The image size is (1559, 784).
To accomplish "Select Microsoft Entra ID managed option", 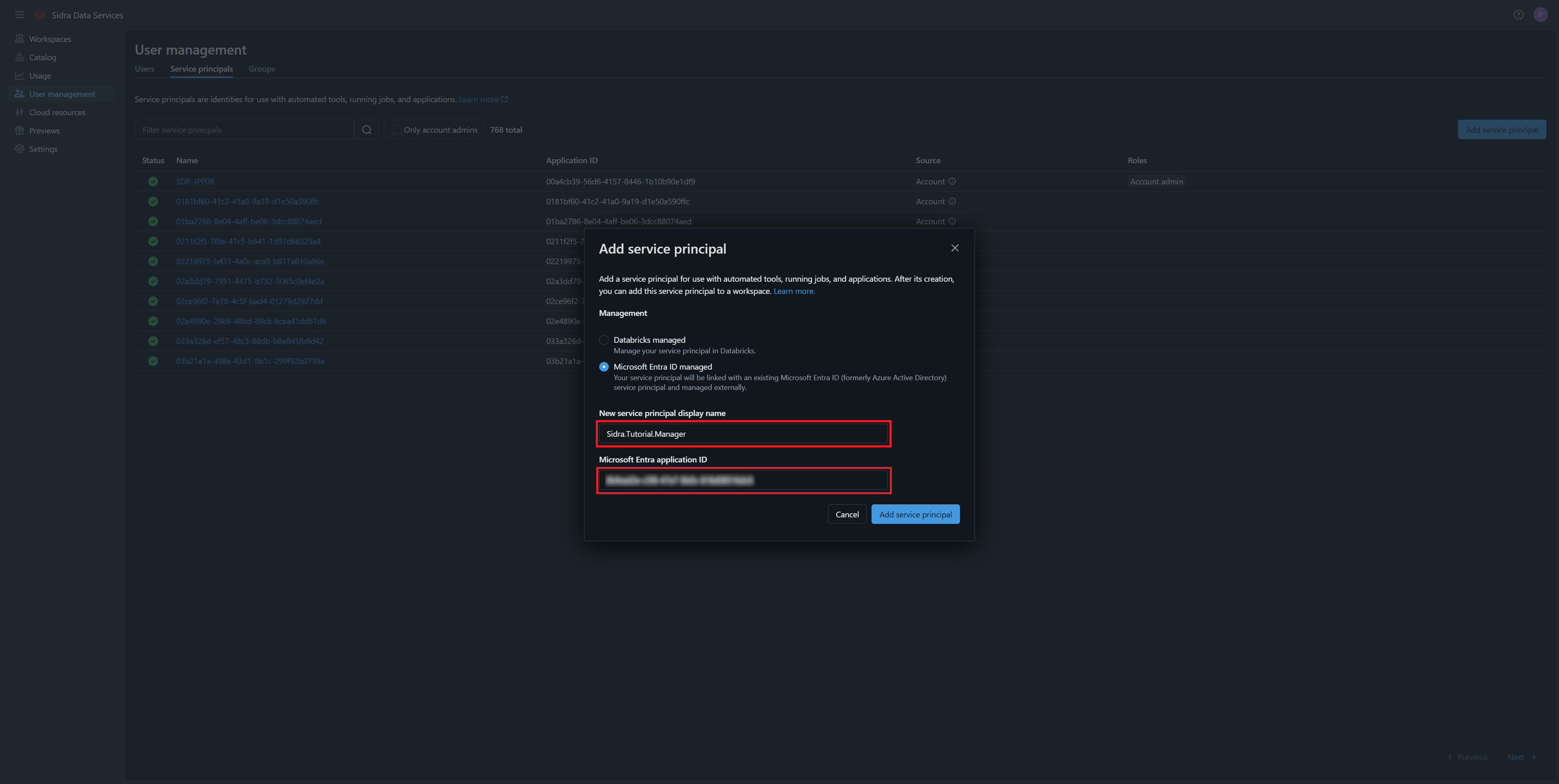I will coord(604,367).
